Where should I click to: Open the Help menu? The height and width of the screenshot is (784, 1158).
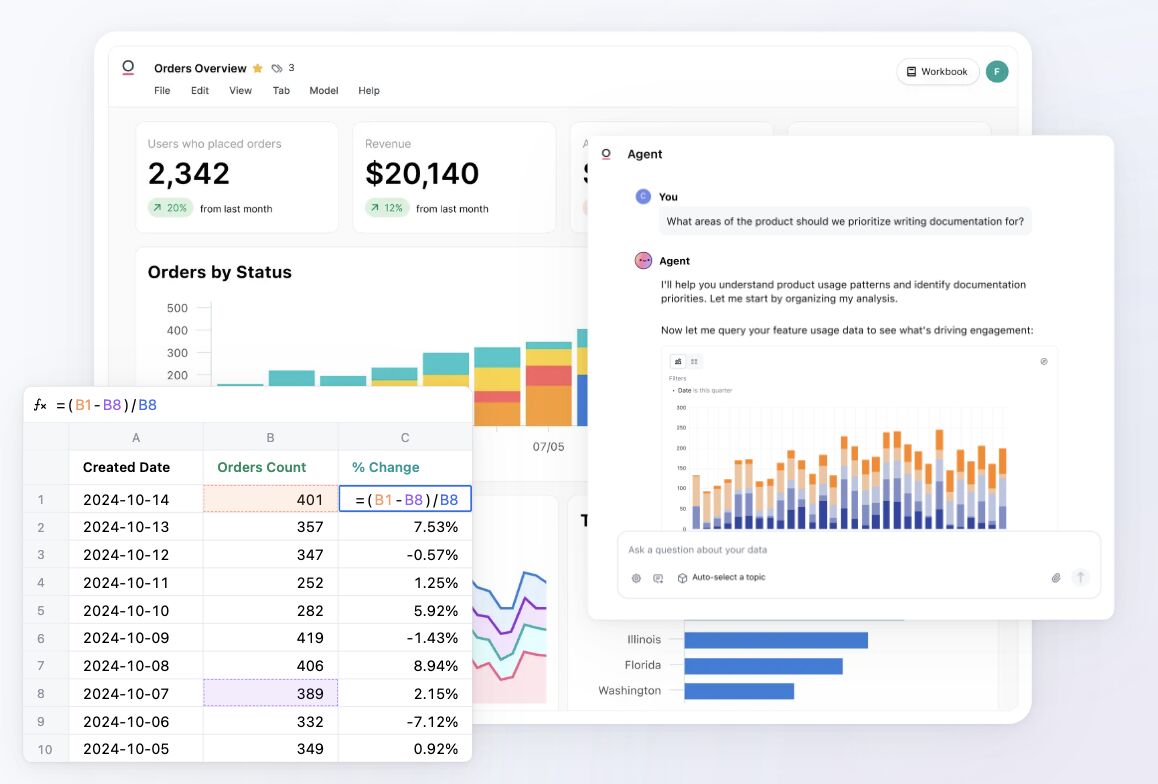pos(369,91)
